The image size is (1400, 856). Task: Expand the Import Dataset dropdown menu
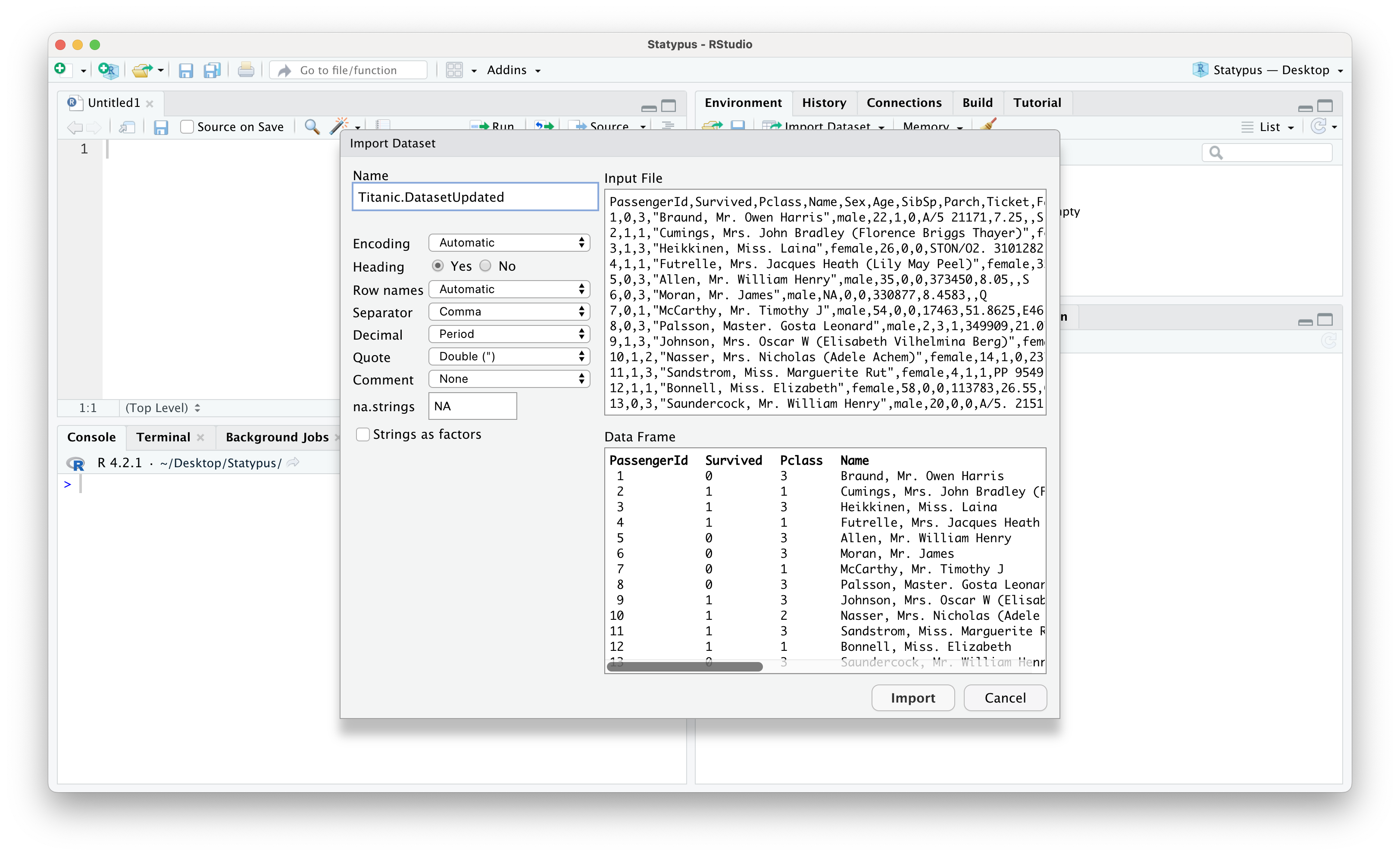click(825, 126)
